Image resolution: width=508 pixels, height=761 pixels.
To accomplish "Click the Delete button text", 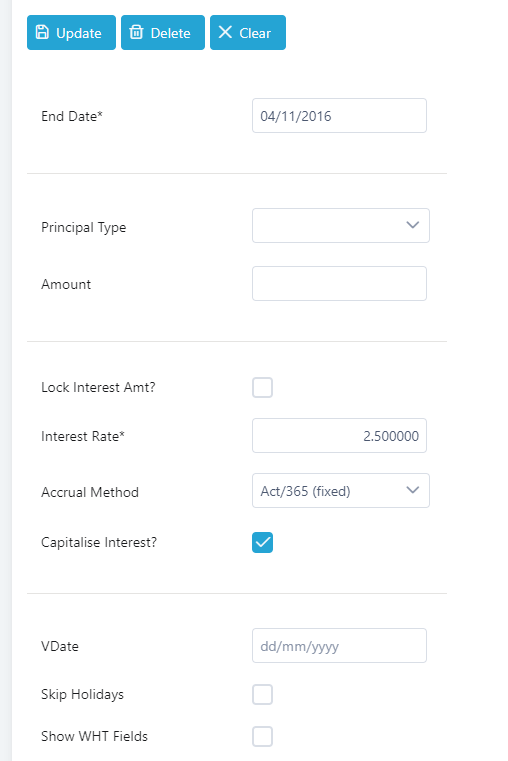I will [x=170, y=33].
